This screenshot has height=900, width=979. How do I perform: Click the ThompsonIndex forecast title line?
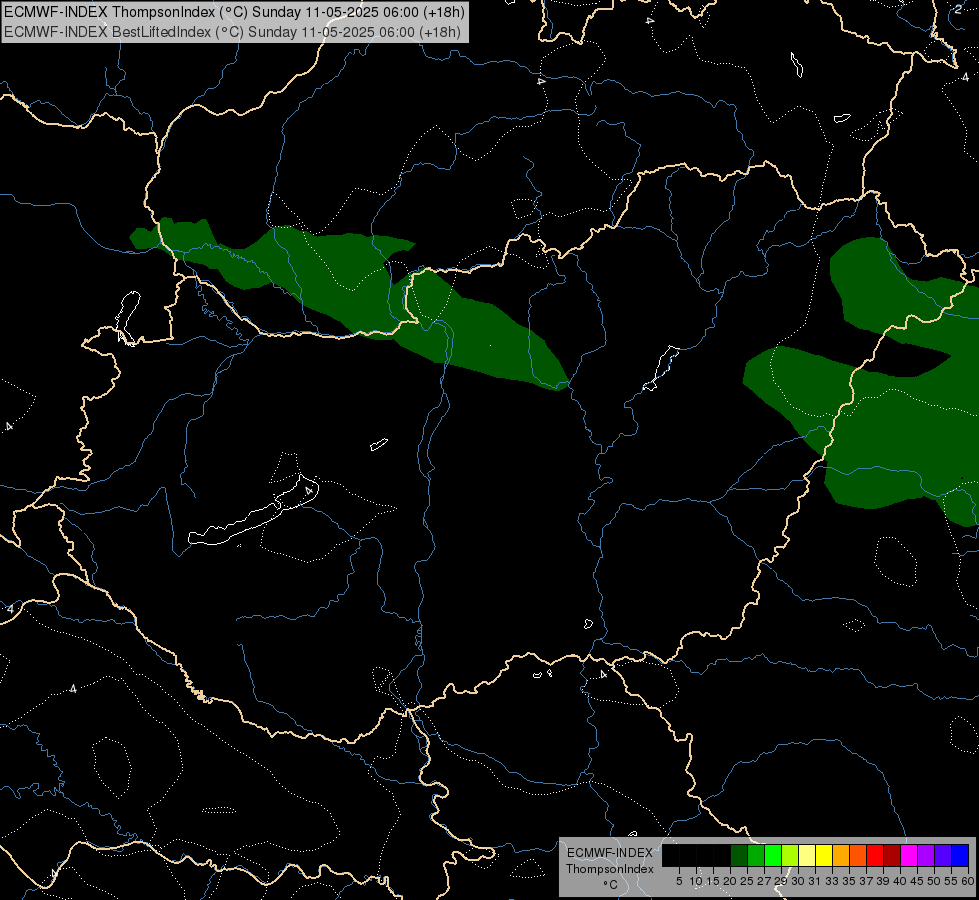(x=234, y=12)
